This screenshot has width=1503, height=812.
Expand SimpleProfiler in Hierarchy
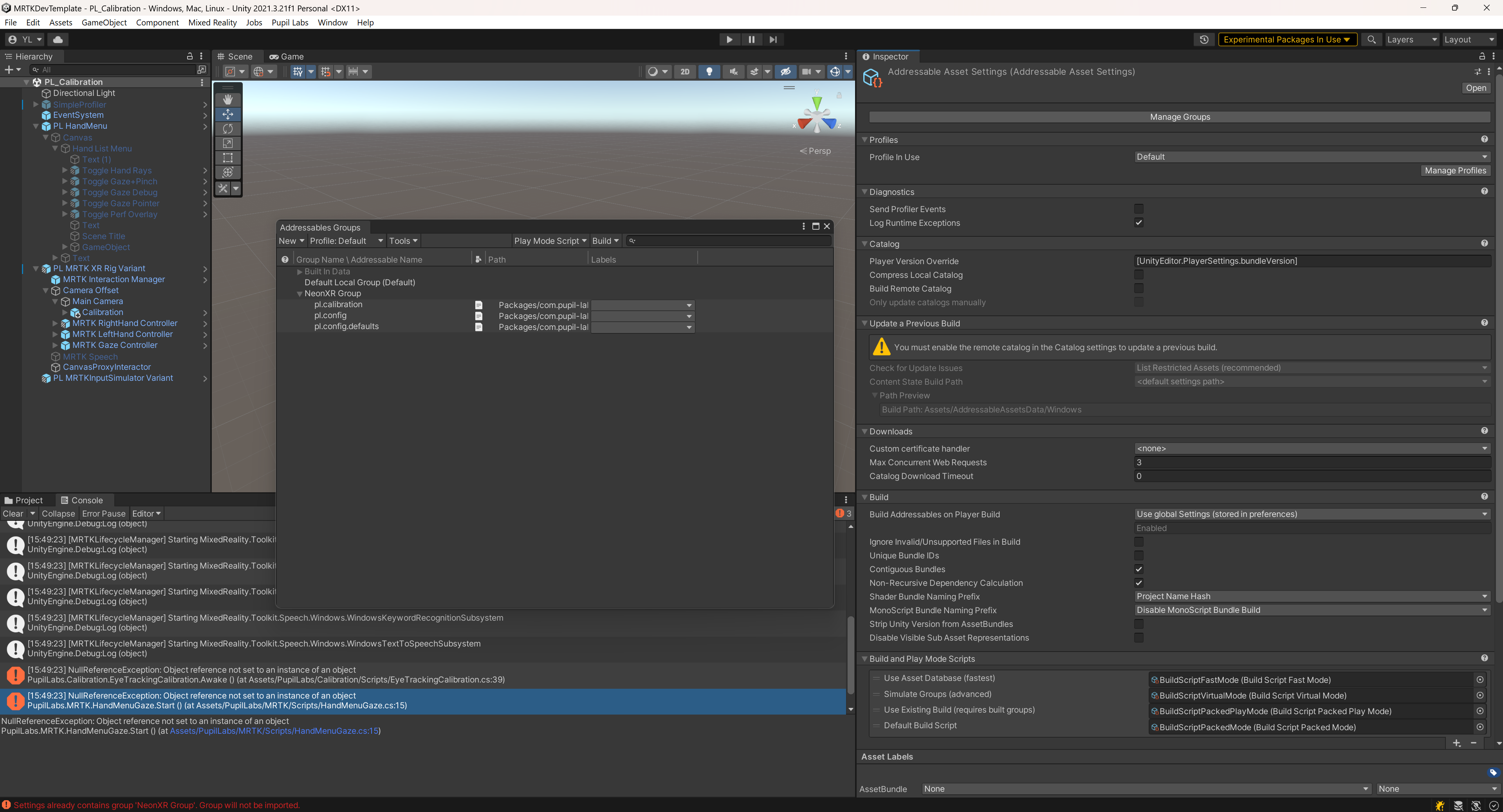pyautogui.click(x=36, y=104)
